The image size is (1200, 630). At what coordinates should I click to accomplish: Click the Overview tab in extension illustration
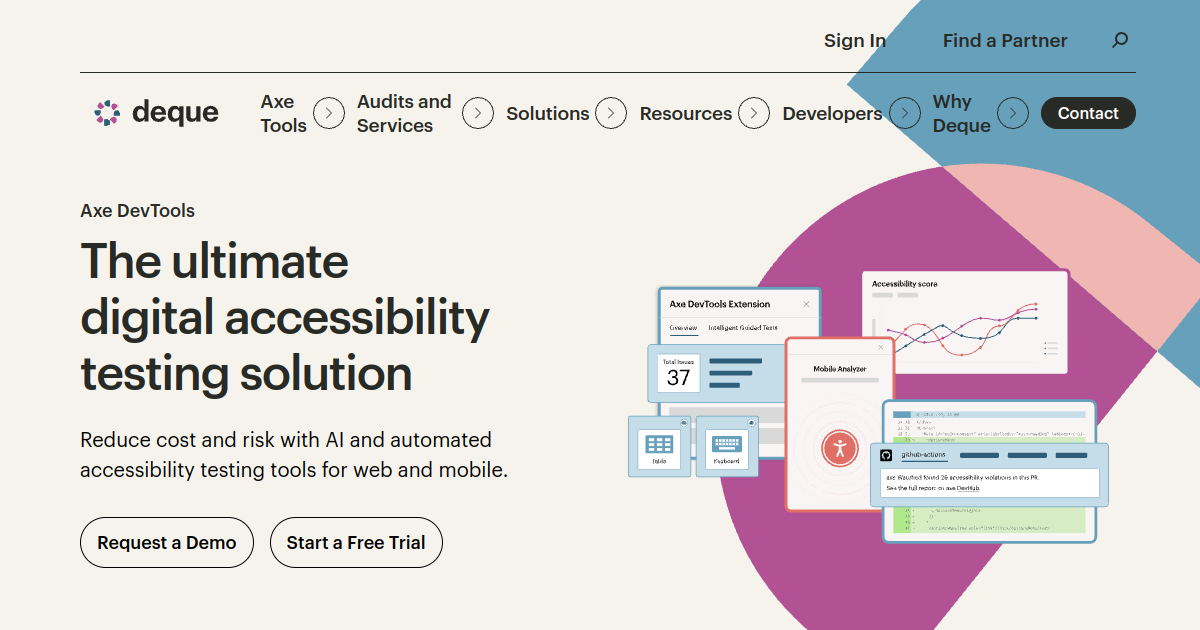coord(683,328)
